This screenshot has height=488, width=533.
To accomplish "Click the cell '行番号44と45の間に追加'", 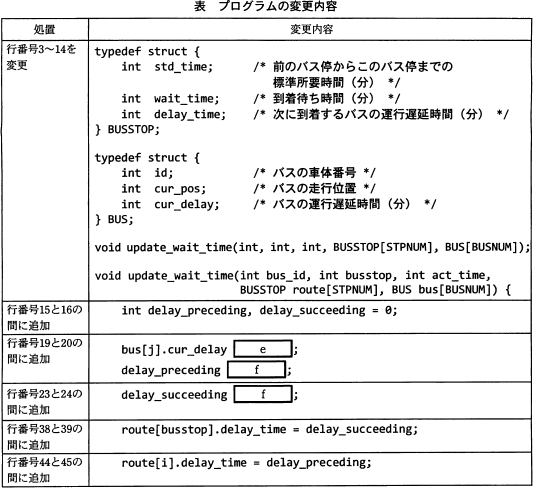I will (45, 470).
